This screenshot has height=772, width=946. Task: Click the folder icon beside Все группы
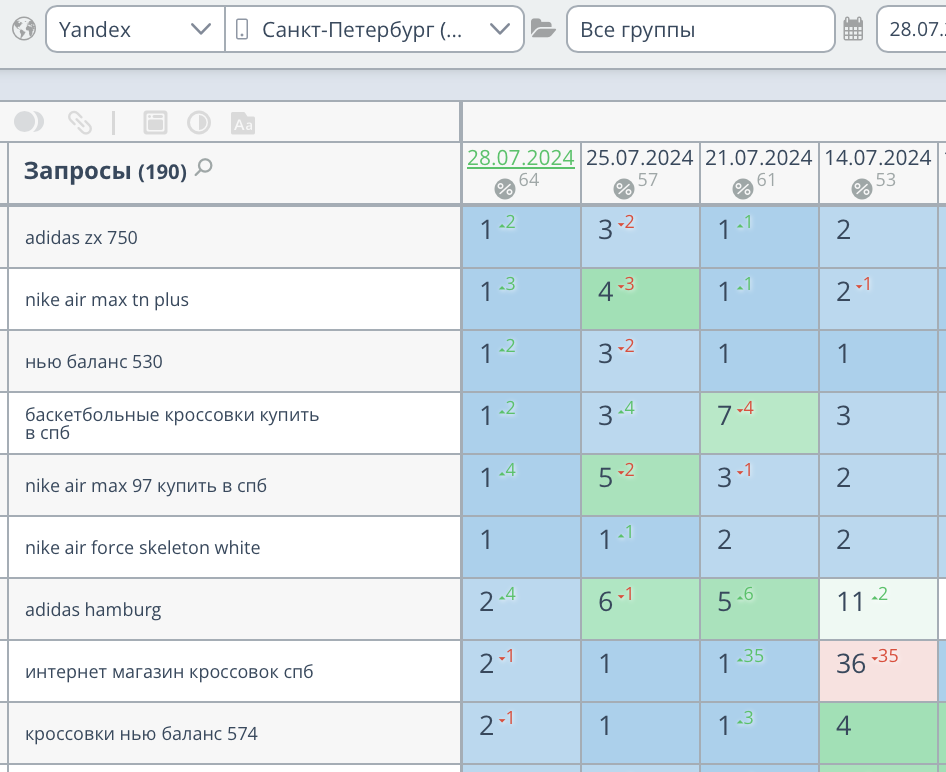(x=543, y=29)
